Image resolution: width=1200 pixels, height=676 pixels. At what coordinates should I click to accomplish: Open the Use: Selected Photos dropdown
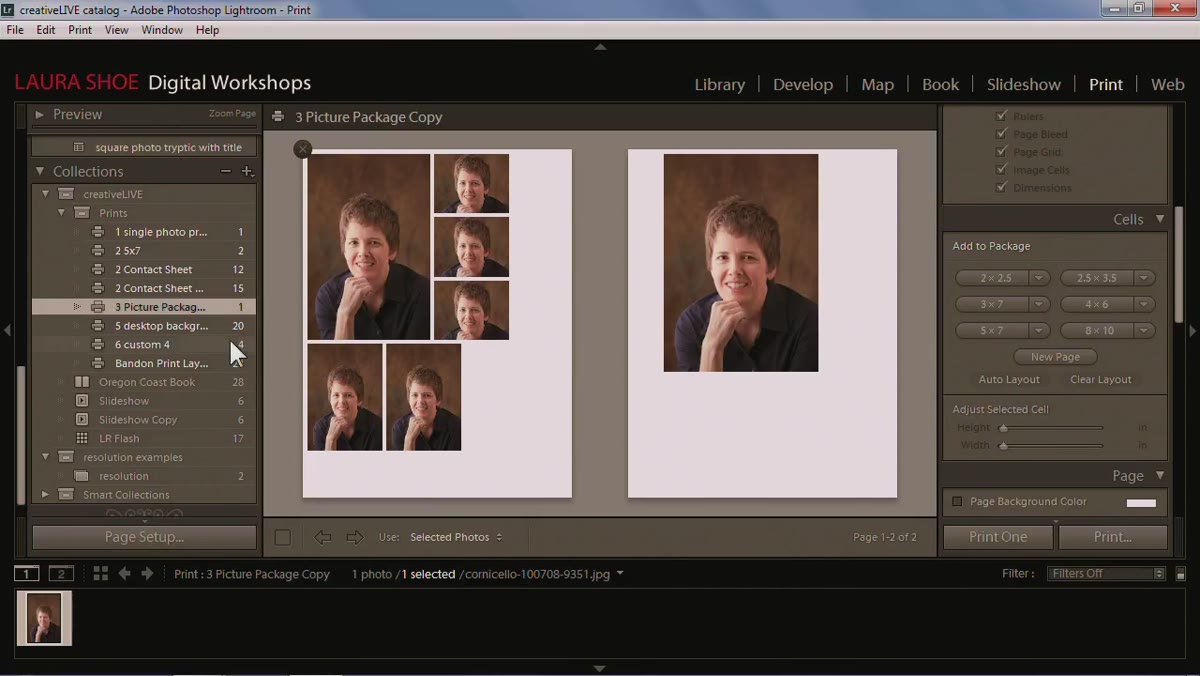[x=456, y=537]
